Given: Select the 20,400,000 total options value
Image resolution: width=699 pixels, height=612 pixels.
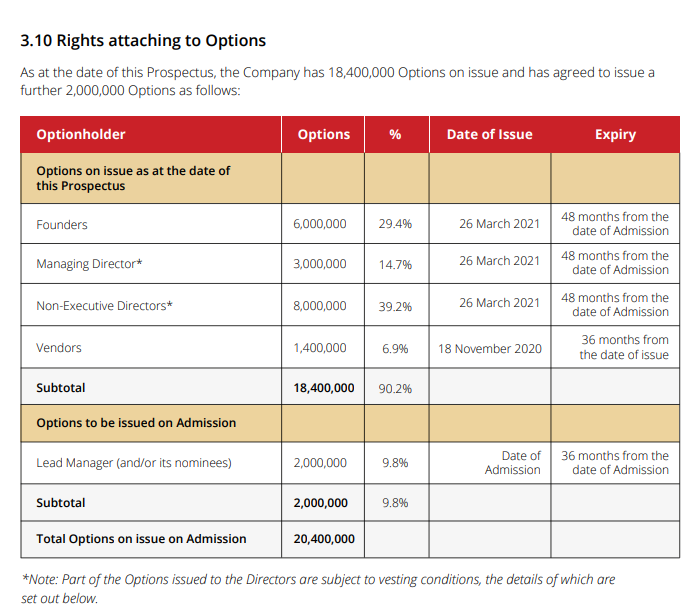Looking at the screenshot, I should click(x=324, y=539).
